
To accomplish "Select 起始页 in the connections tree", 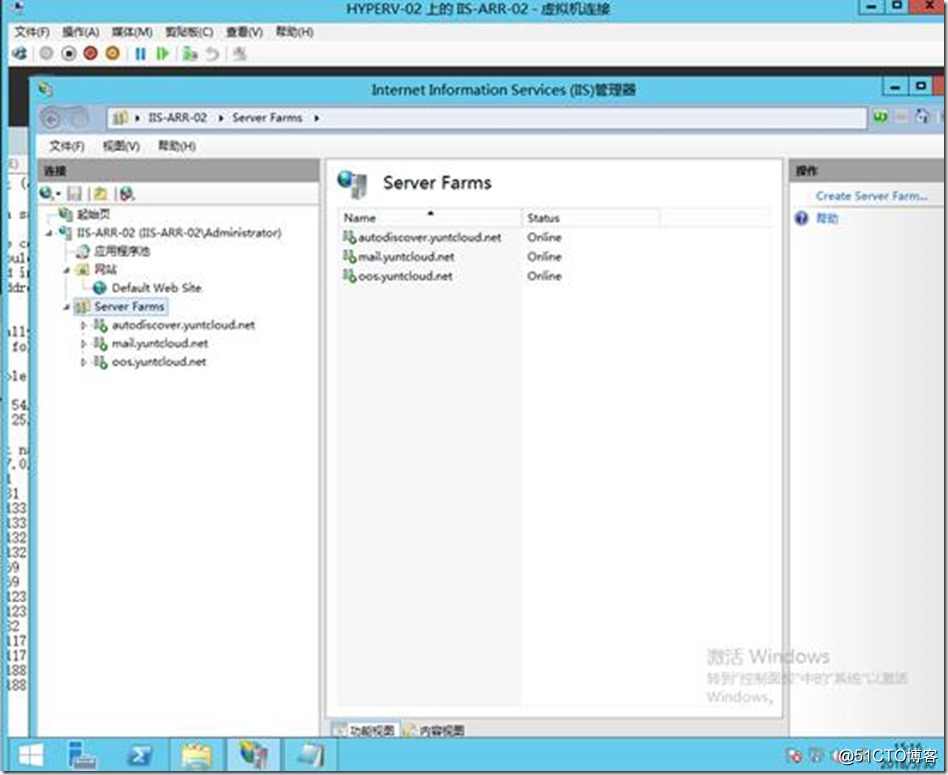I will 93,214.
